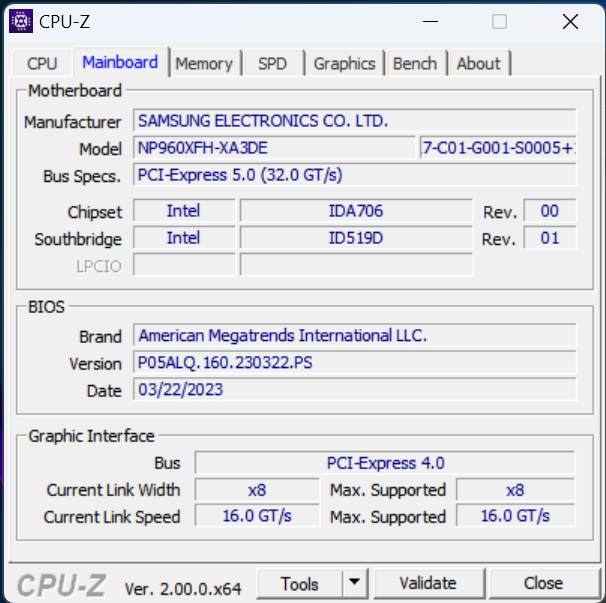Expand the Tools dropdown arrow
Image resolution: width=606 pixels, height=603 pixels.
354,584
